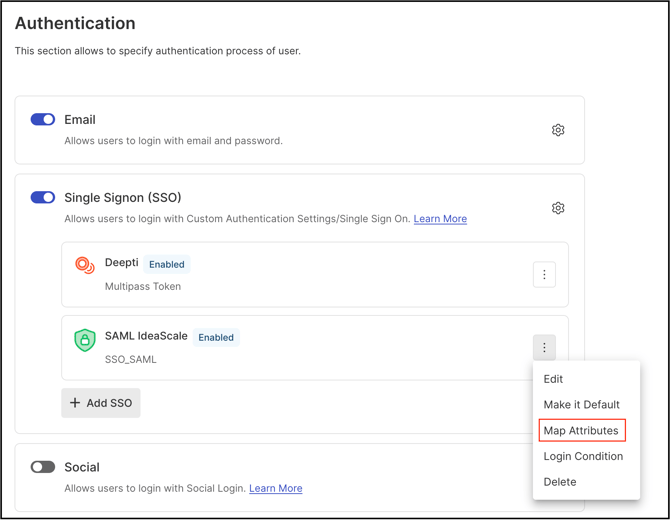
Task: Click plus icon on Add SSO
Action: click(x=75, y=403)
